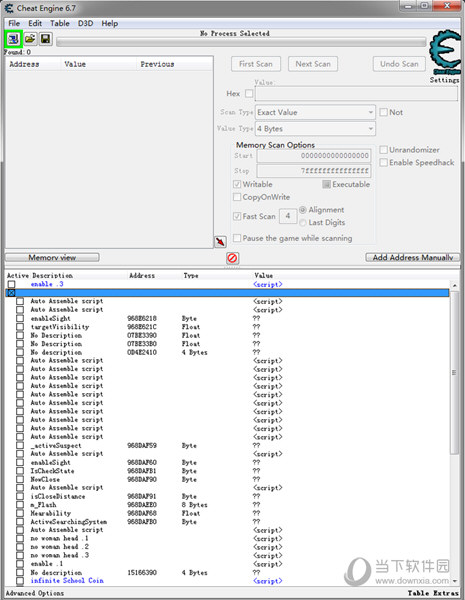Toggle the CopyOnWrite checkbox
The height and width of the screenshot is (600, 465).
237,197
